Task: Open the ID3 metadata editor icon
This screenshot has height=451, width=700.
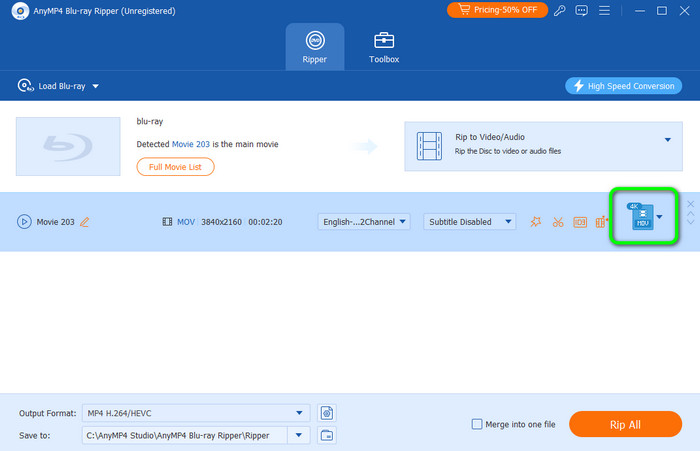Action: pyautogui.click(x=580, y=222)
